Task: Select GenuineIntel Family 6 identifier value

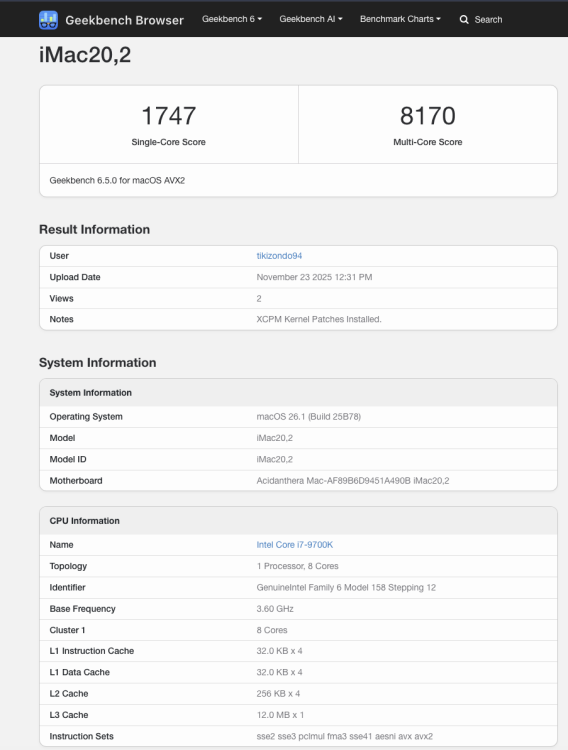Action: coord(346,587)
